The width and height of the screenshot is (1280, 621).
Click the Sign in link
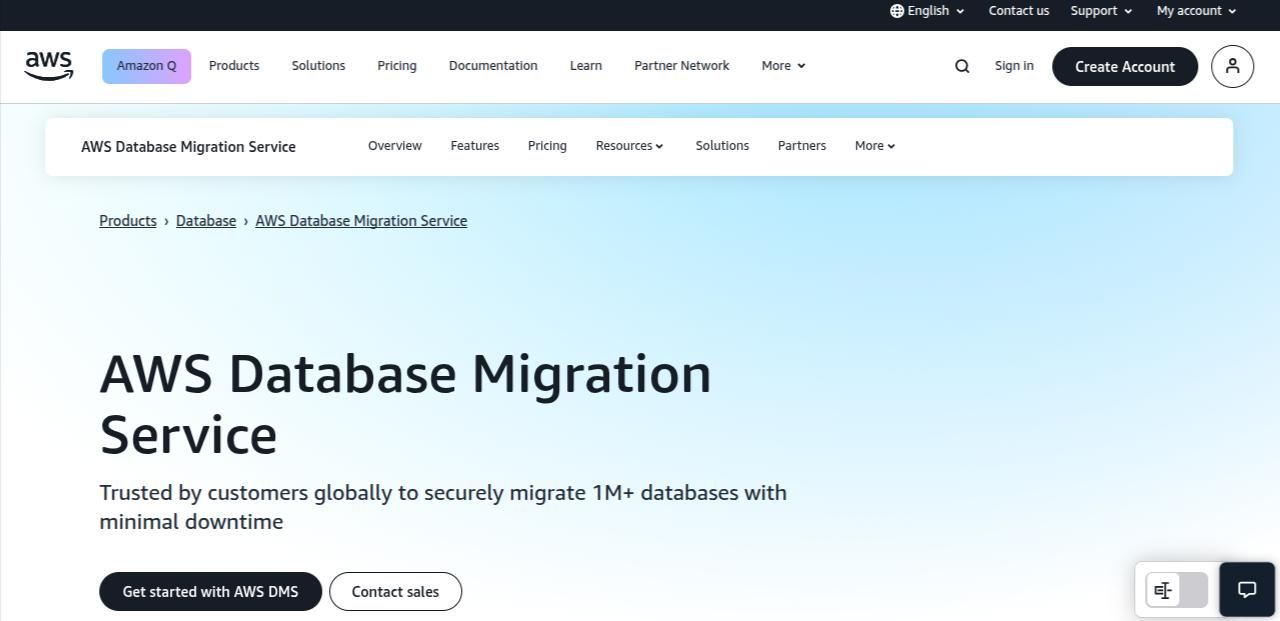tap(1014, 66)
